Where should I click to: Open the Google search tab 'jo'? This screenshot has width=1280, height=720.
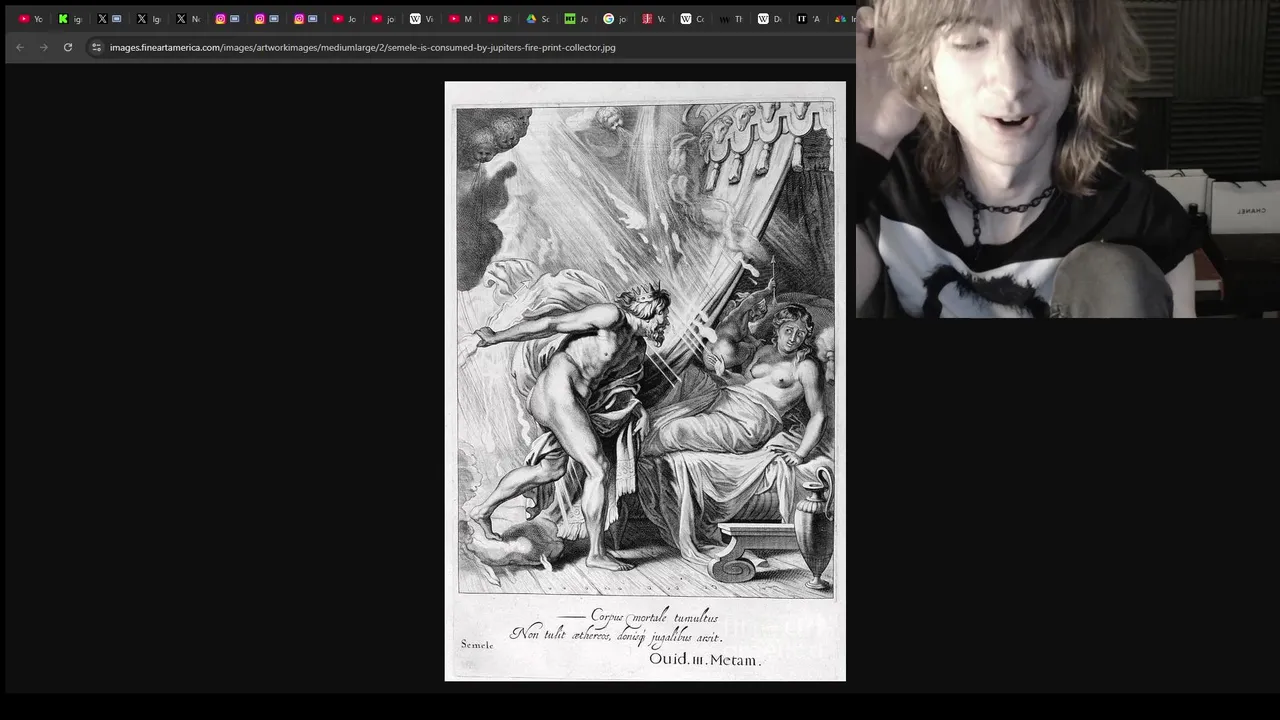616,19
